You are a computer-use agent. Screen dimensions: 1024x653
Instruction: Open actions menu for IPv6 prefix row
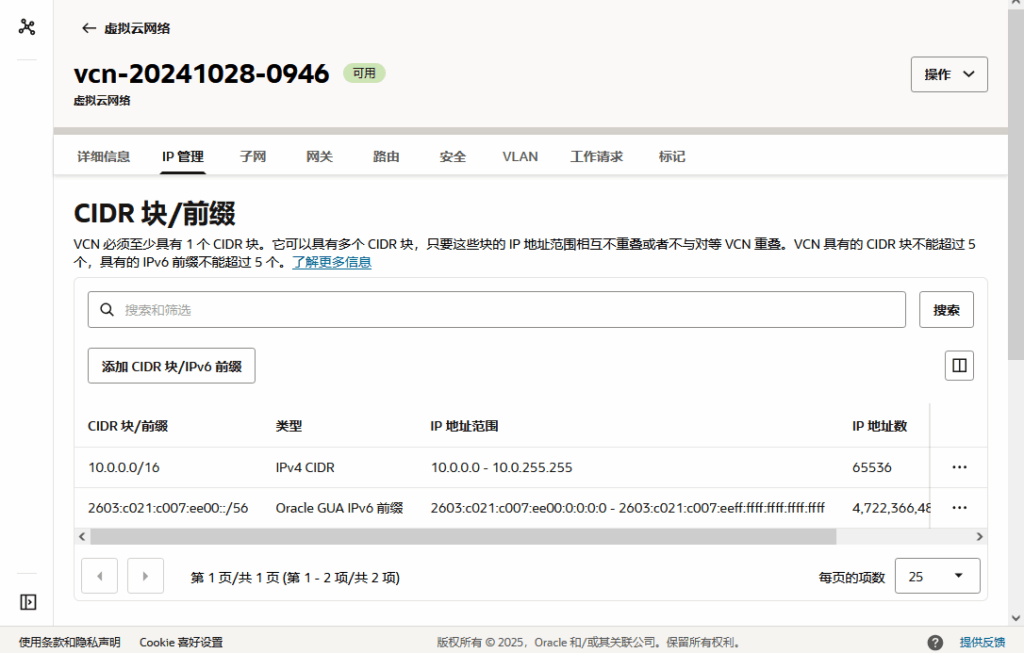pyautogui.click(x=959, y=508)
